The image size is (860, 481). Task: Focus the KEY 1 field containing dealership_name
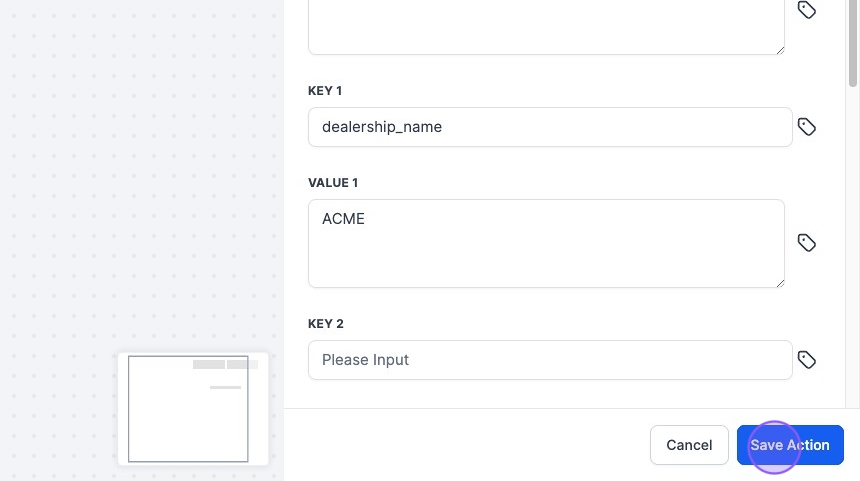point(549,127)
